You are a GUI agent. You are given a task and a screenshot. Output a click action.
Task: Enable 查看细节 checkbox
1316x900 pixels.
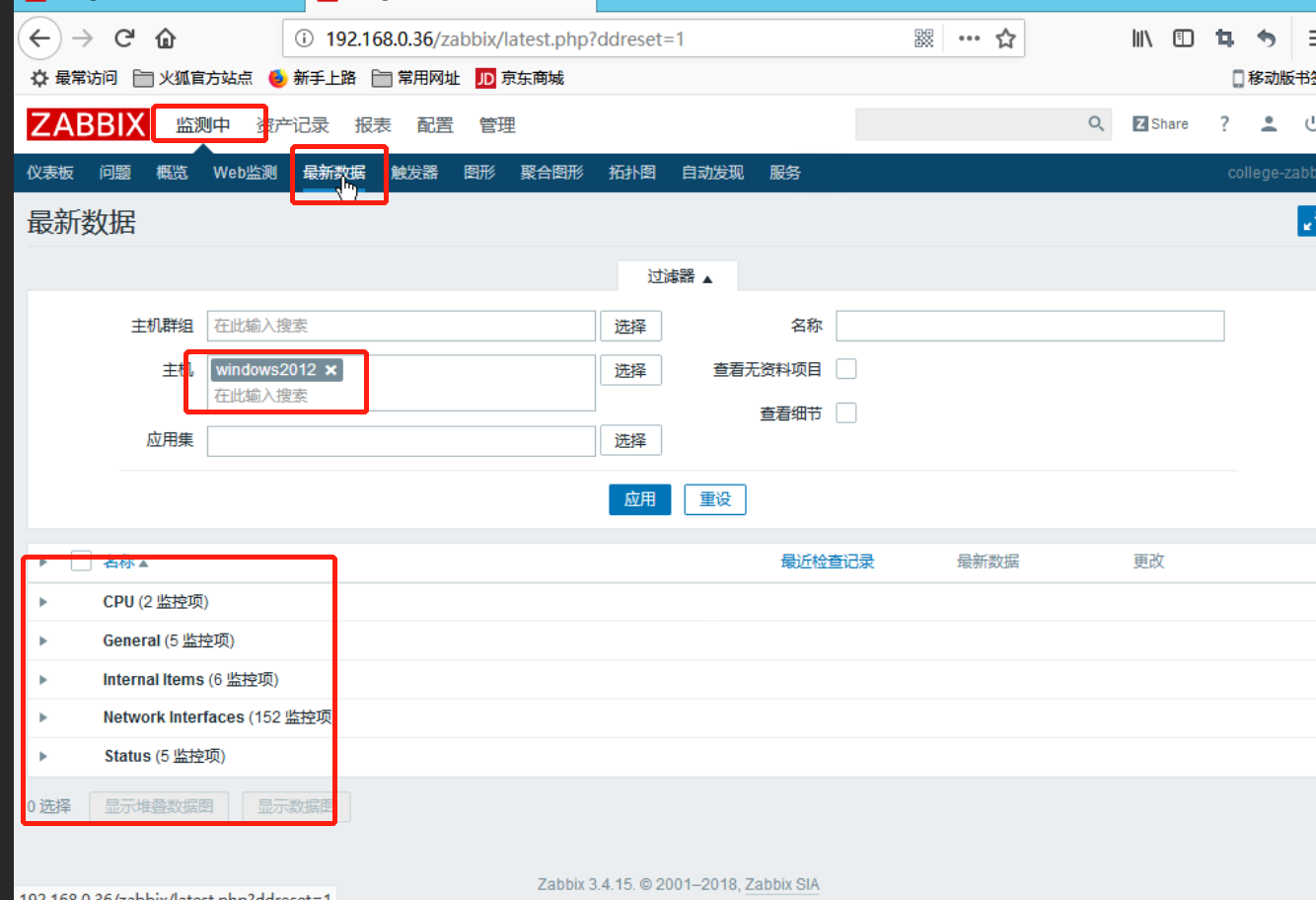point(846,413)
